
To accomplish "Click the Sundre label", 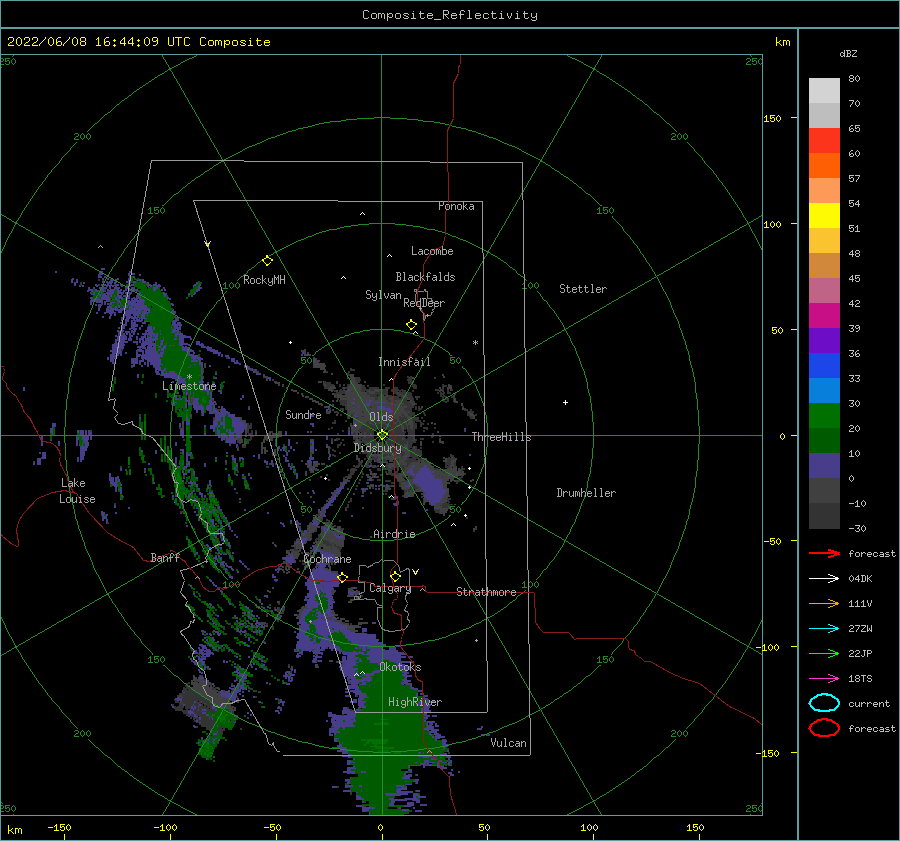I will click(303, 414).
